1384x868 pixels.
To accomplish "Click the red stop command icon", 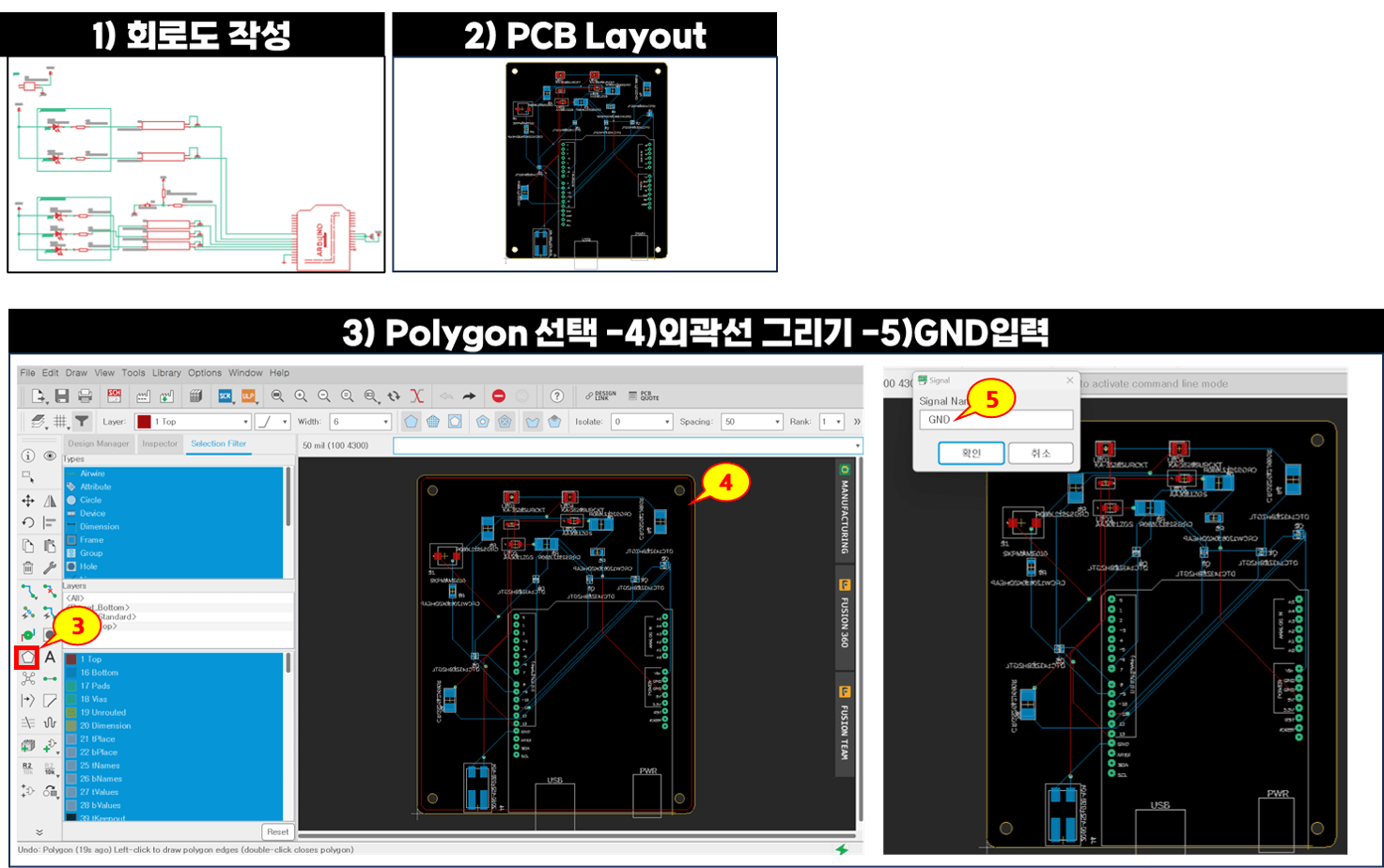I will [x=499, y=396].
